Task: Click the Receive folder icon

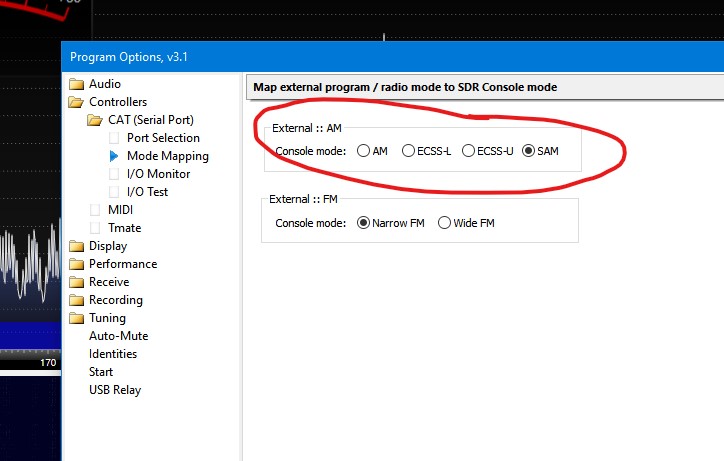Action: tap(76, 282)
